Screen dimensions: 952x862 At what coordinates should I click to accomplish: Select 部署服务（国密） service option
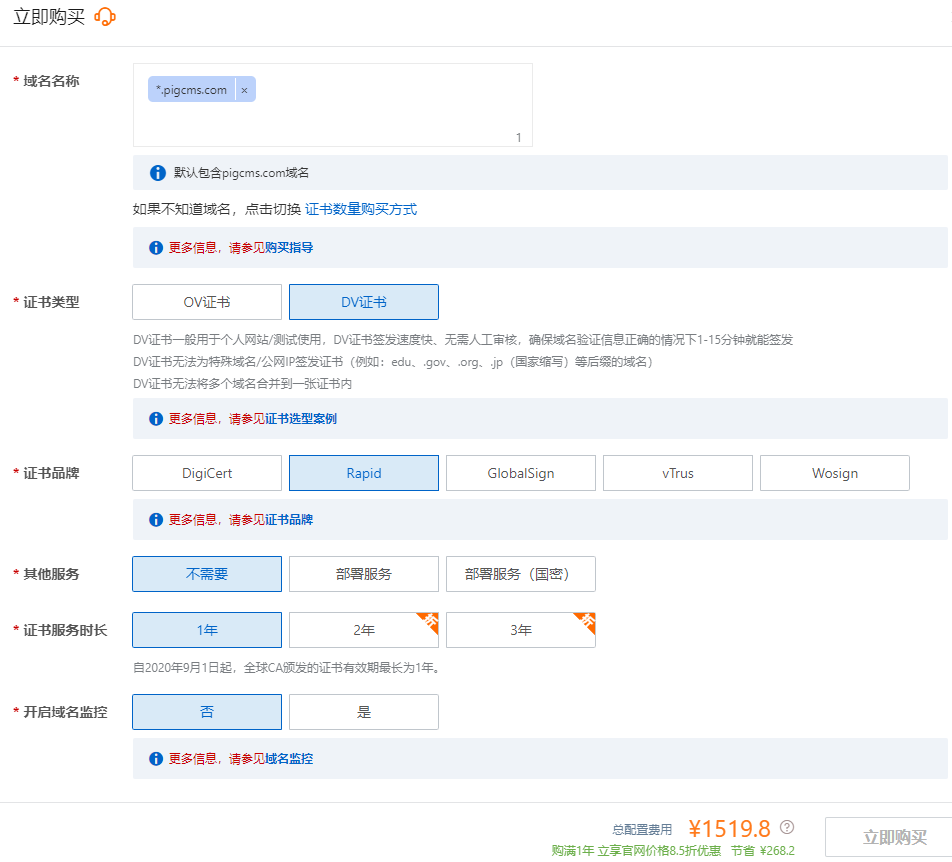[x=520, y=574]
